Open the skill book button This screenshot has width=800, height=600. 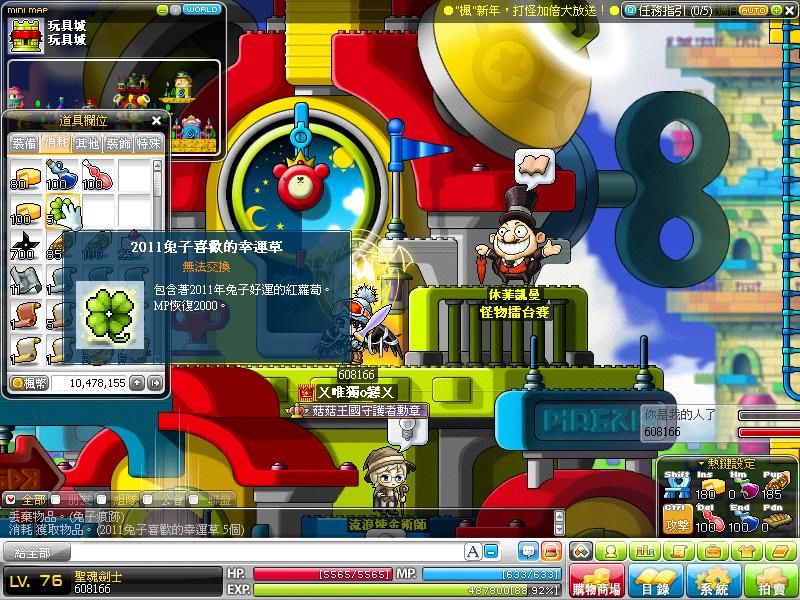tap(780, 551)
